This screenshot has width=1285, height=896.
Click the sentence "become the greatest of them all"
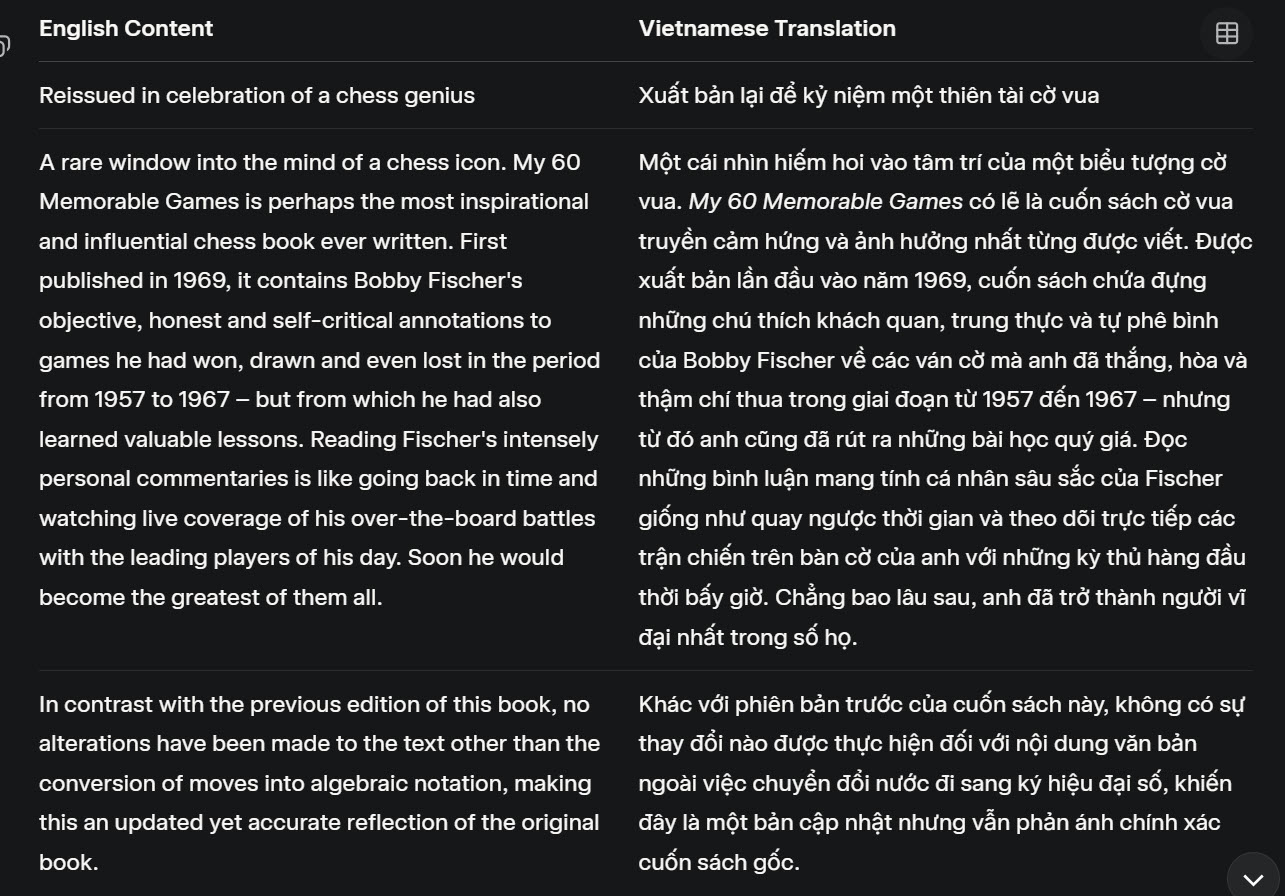pos(210,598)
